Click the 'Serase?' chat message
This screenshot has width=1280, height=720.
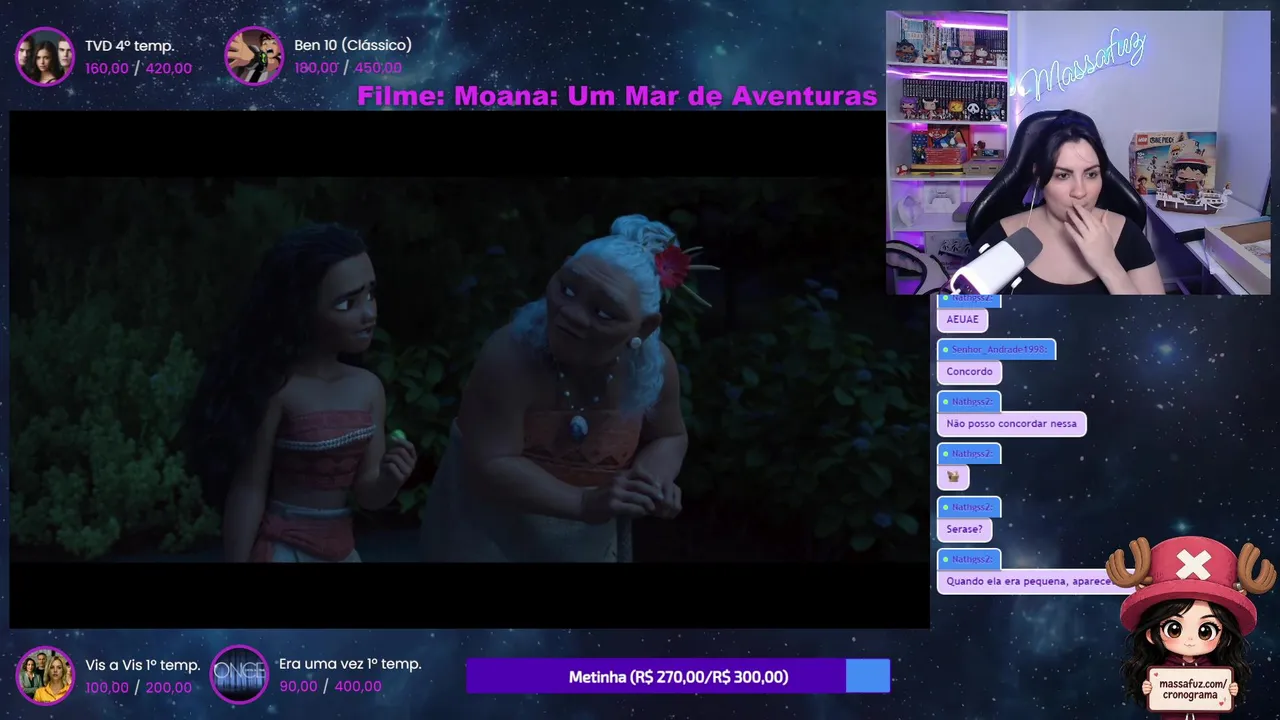pyautogui.click(x=964, y=529)
